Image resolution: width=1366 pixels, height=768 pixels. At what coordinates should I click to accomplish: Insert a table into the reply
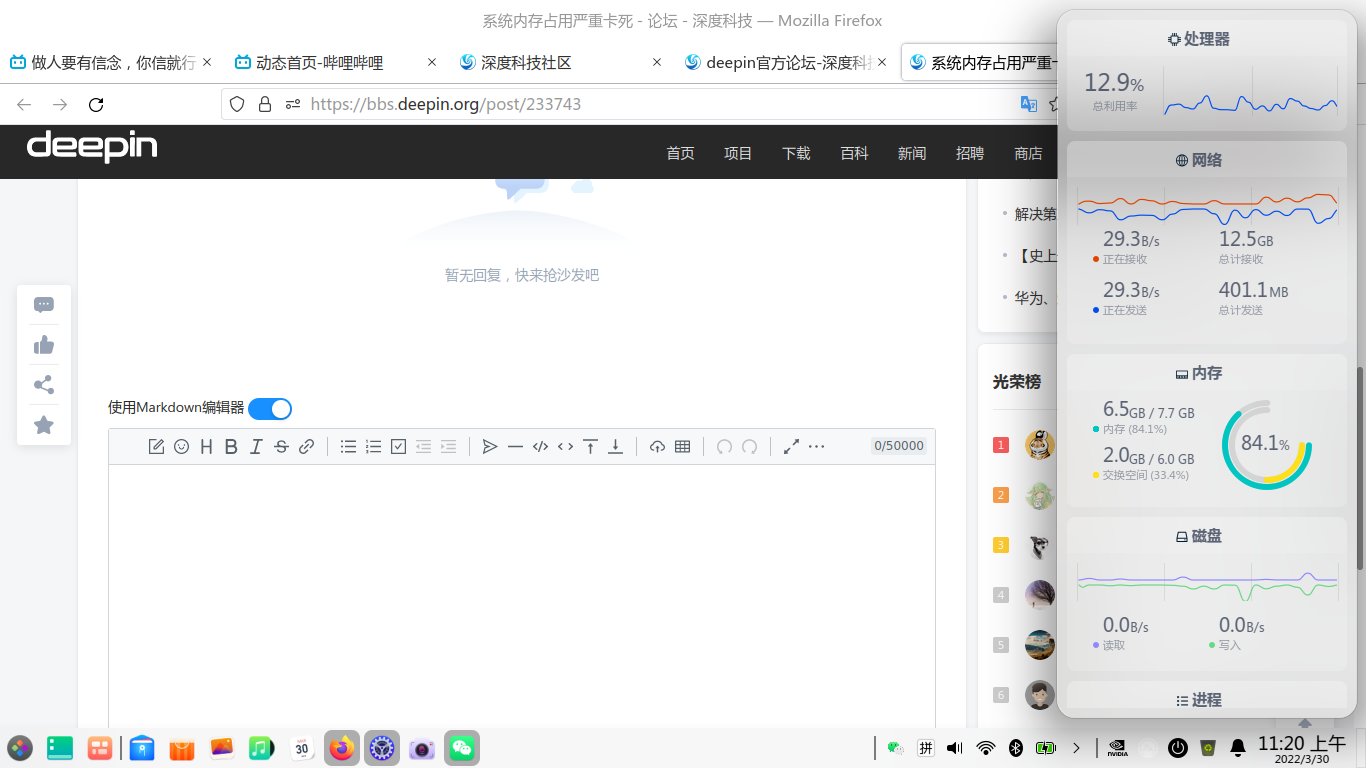click(x=683, y=446)
